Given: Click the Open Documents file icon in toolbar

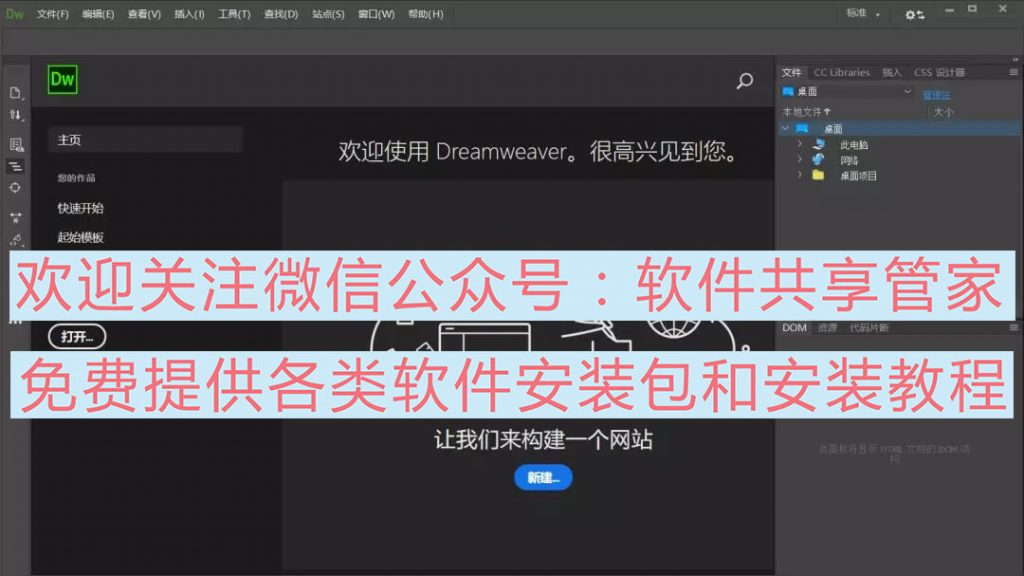Looking at the screenshot, I should tap(16, 93).
